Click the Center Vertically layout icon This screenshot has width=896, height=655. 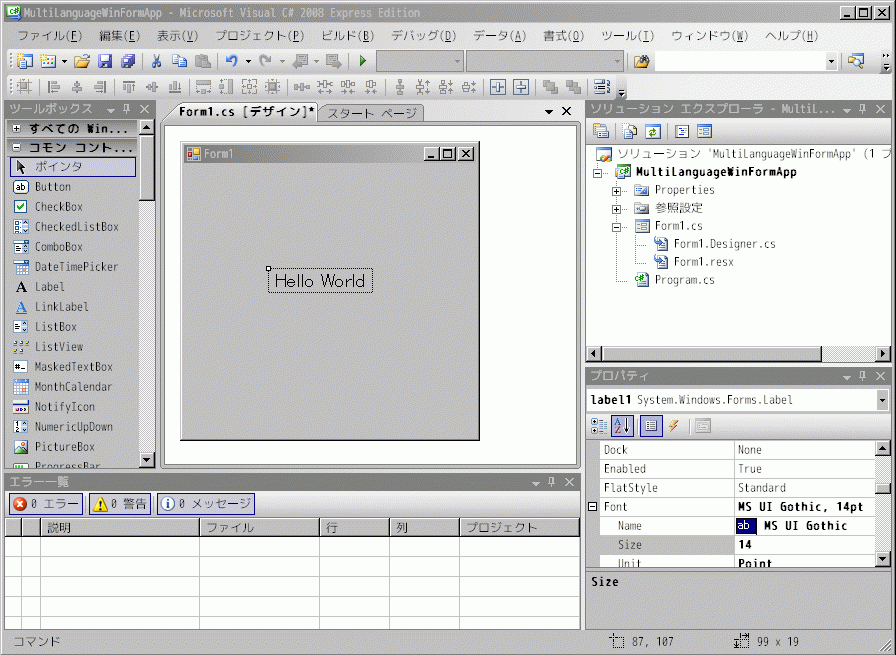tap(521, 87)
